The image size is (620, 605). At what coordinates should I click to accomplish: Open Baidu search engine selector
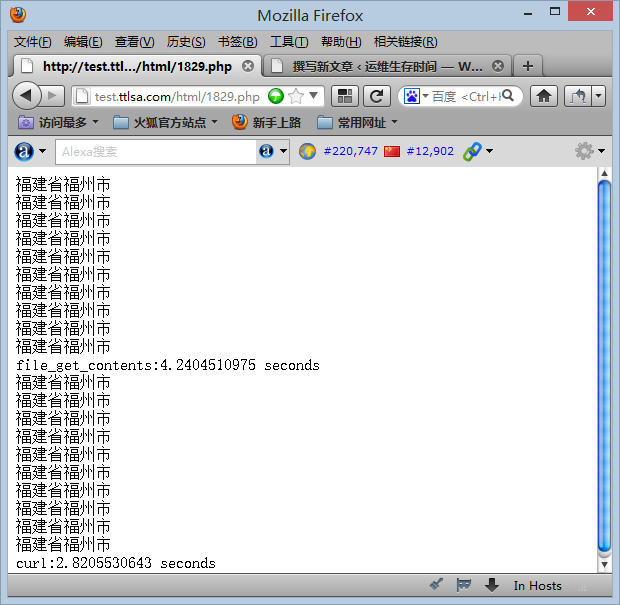pos(416,96)
